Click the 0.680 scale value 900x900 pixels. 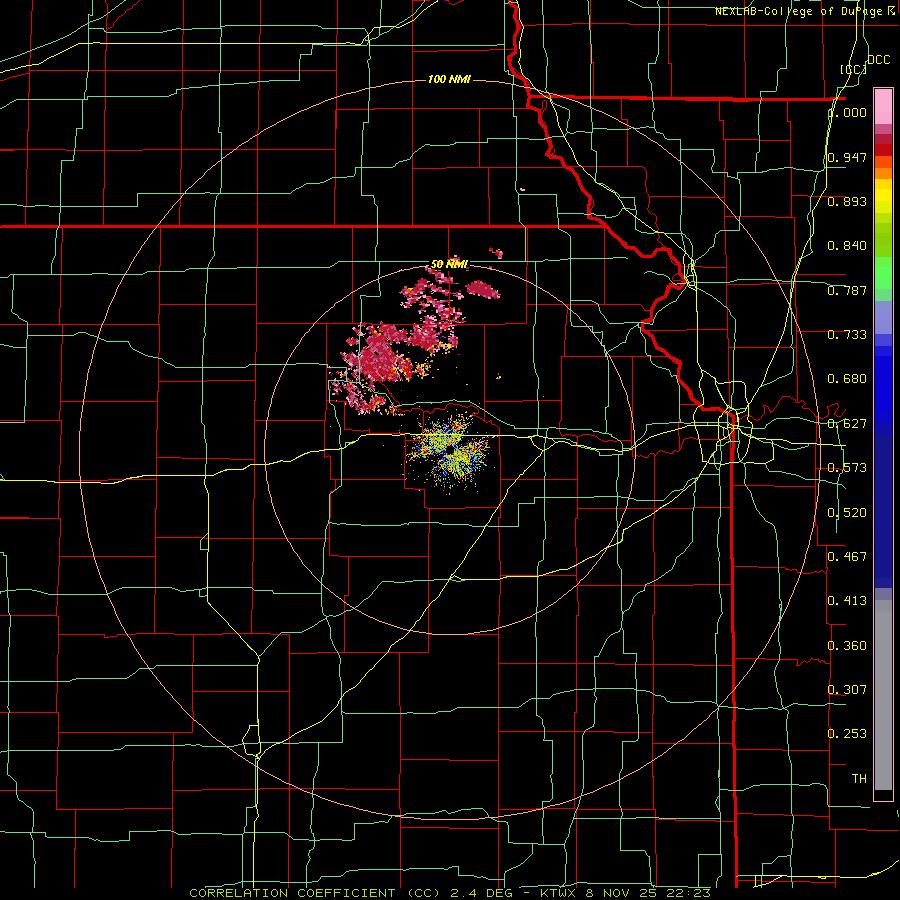pos(847,379)
